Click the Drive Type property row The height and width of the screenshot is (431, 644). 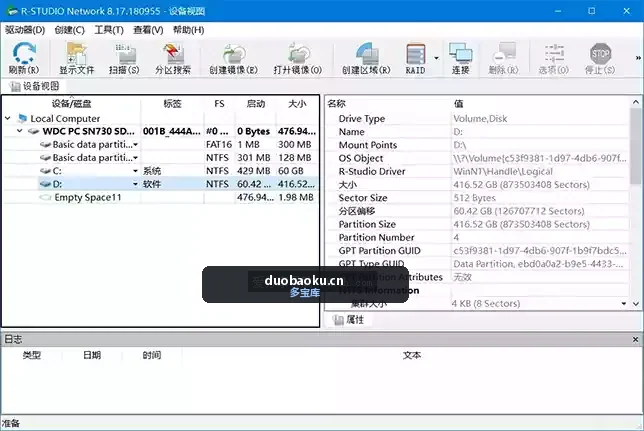477,119
